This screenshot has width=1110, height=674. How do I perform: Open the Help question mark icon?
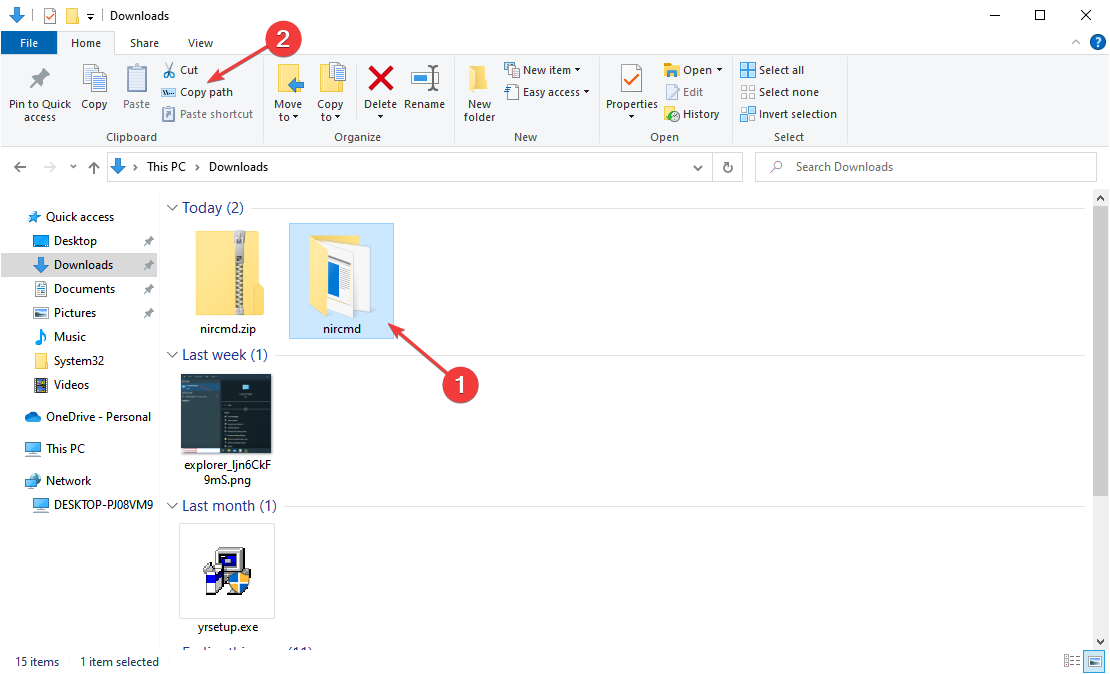(x=1097, y=42)
